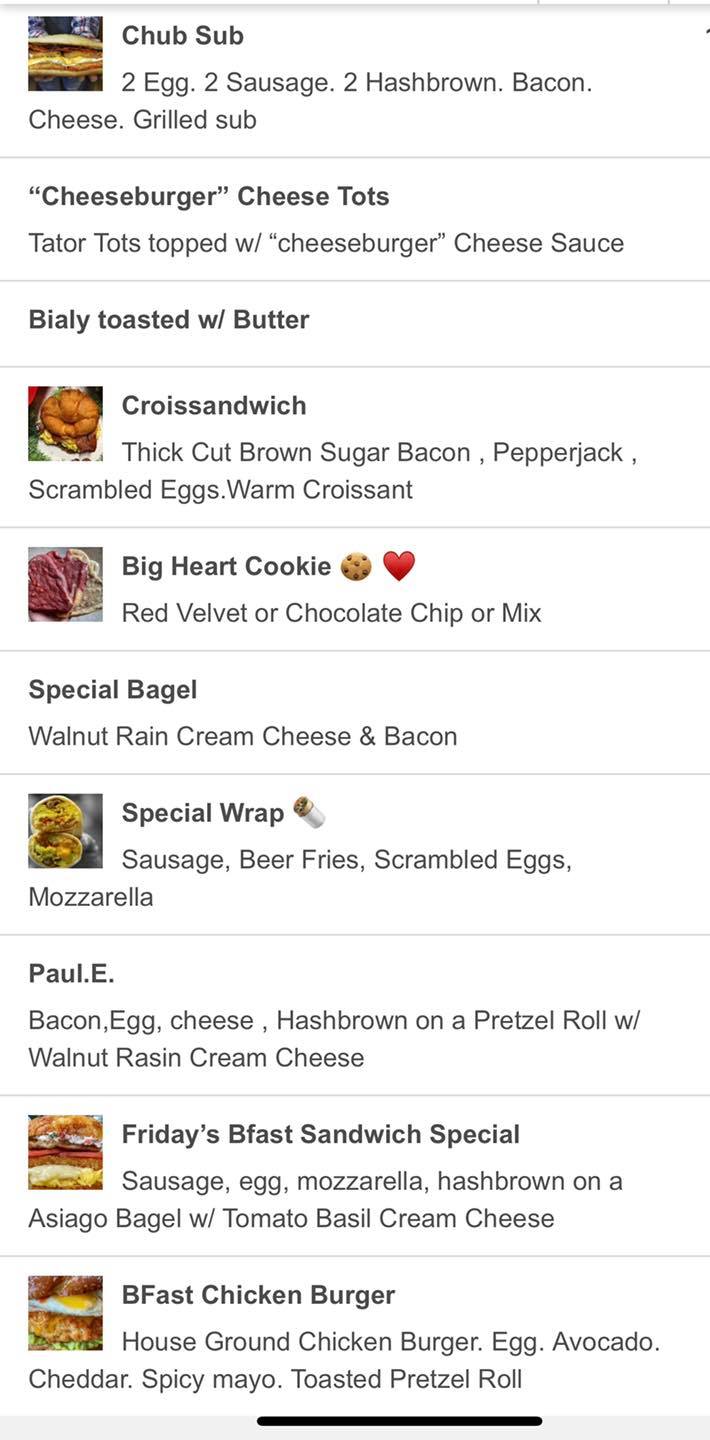Tap the Special Wrap ingredients description
The image size is (710, 1440).
[x=346, y=860]
